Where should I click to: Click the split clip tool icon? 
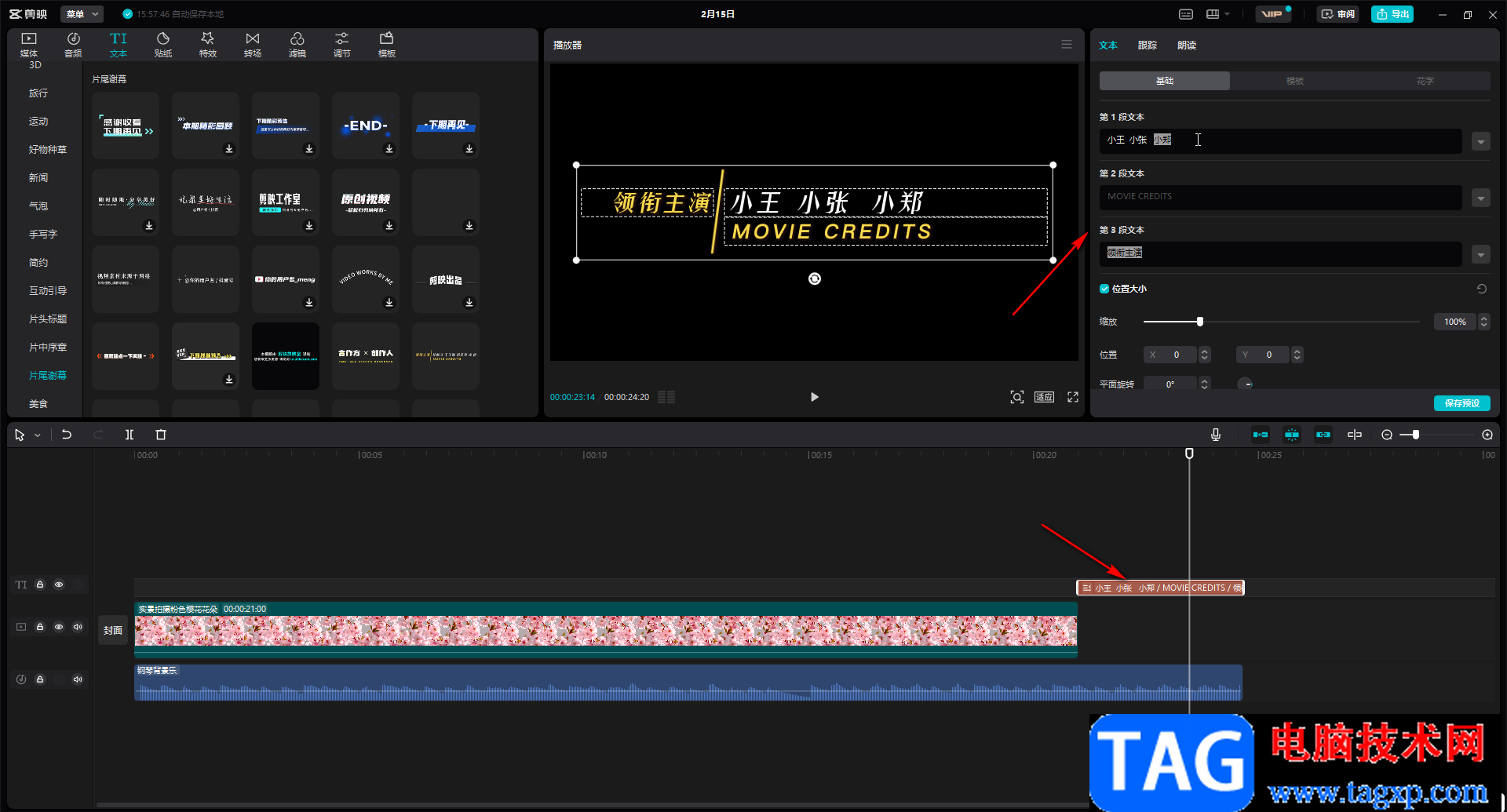pos(130,435)
